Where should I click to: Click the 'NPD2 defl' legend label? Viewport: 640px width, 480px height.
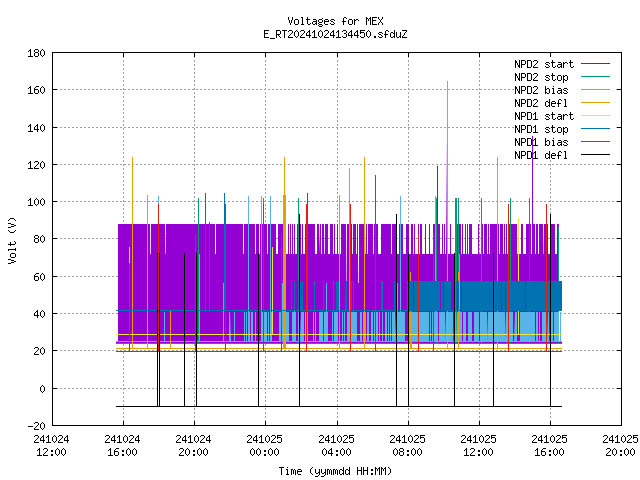tap(541, 103)
